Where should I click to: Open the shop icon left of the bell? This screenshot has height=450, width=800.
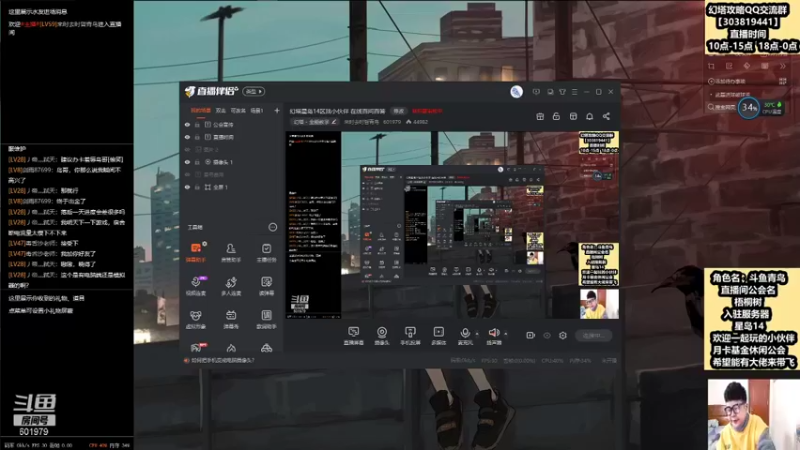point(573,116)
